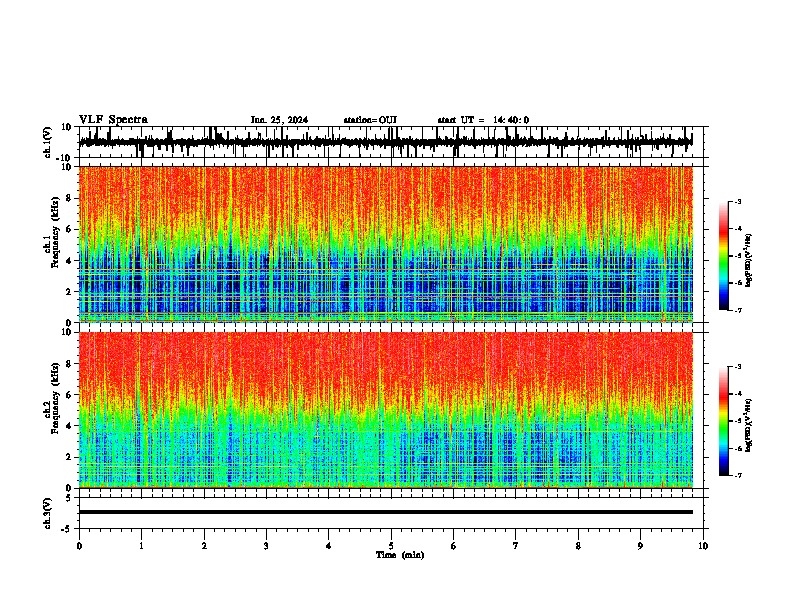Click time axis tick label '9'
This screenshot has width=792, height=612.
coord(640,546)
